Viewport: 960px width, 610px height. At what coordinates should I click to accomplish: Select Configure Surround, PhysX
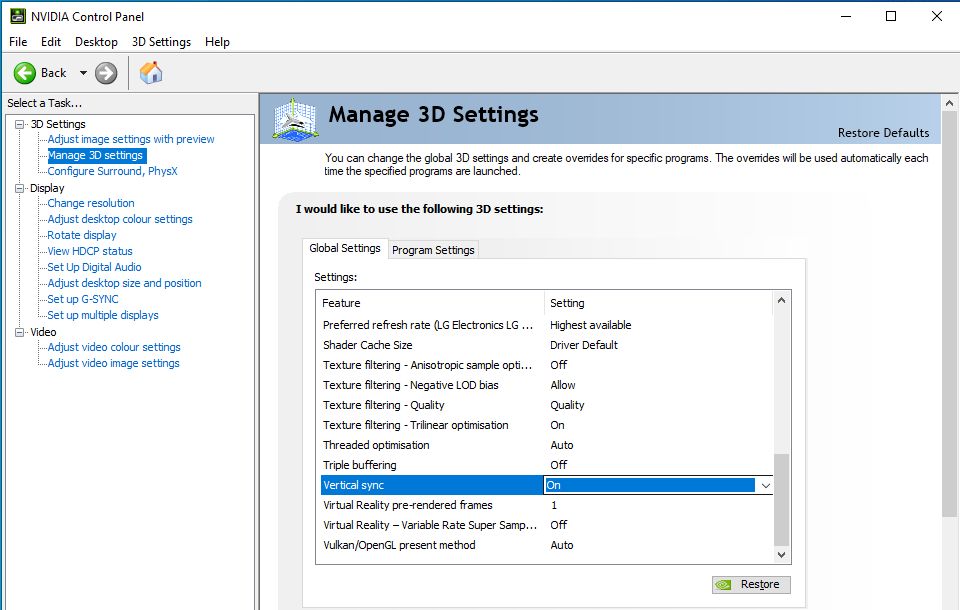click(x=112, y=171)
